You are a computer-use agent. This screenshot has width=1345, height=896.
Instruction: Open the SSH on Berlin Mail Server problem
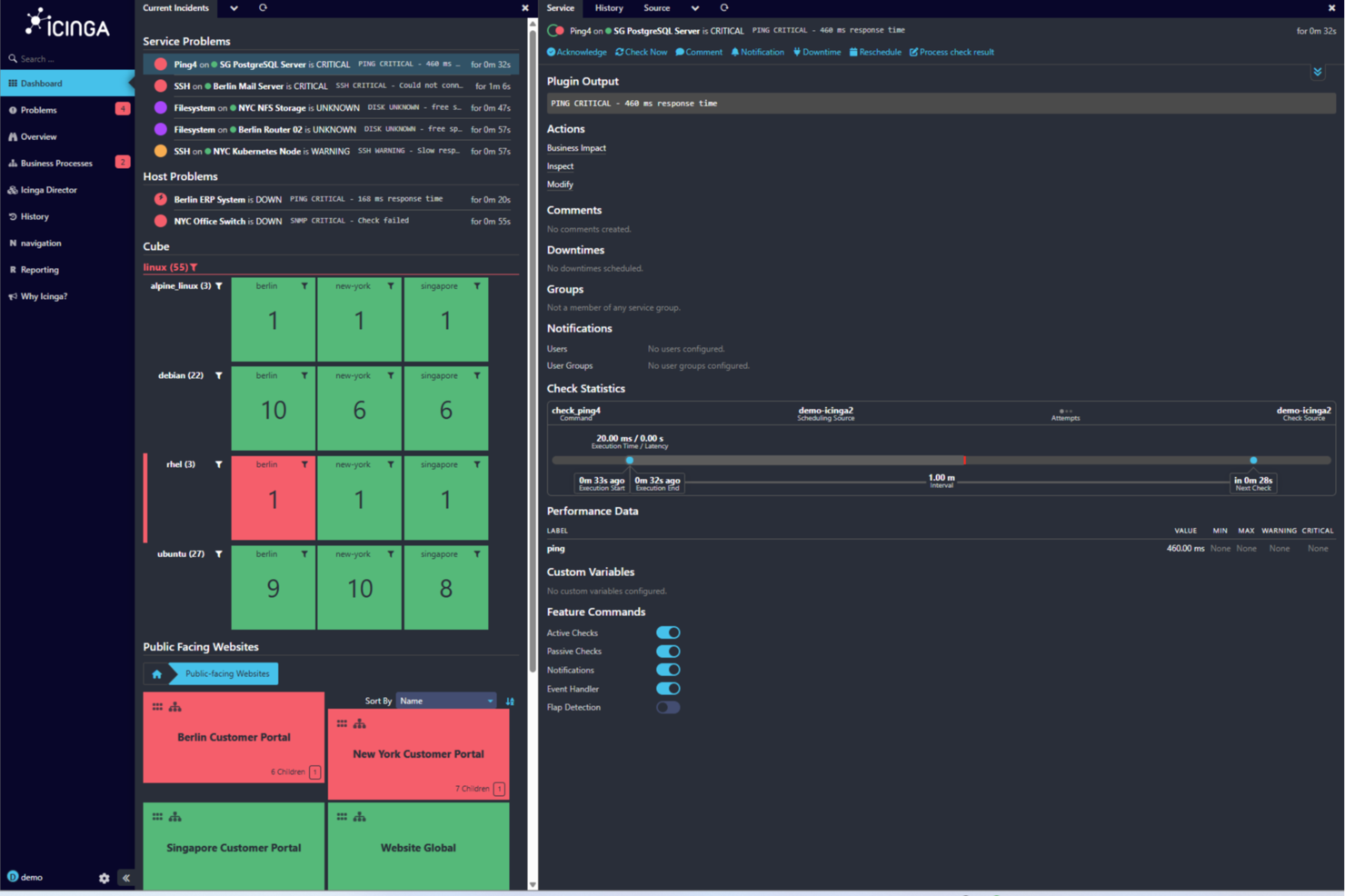[x=331, y=86]
